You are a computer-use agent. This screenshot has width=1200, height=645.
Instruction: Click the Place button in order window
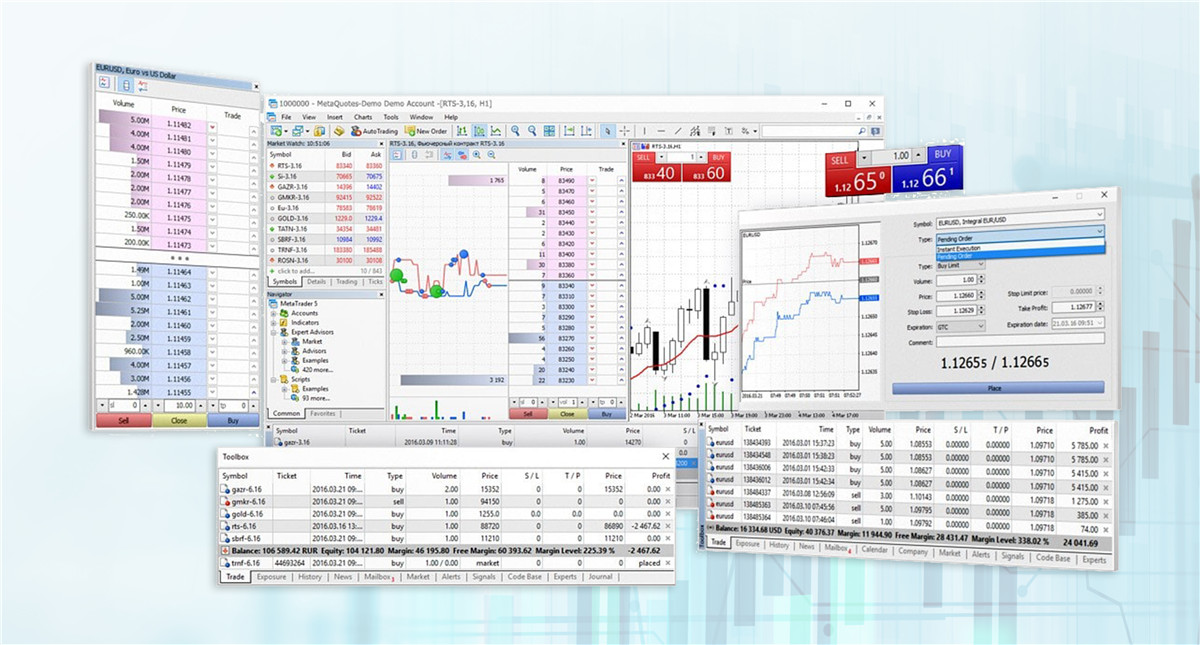[x=998, y=387]
